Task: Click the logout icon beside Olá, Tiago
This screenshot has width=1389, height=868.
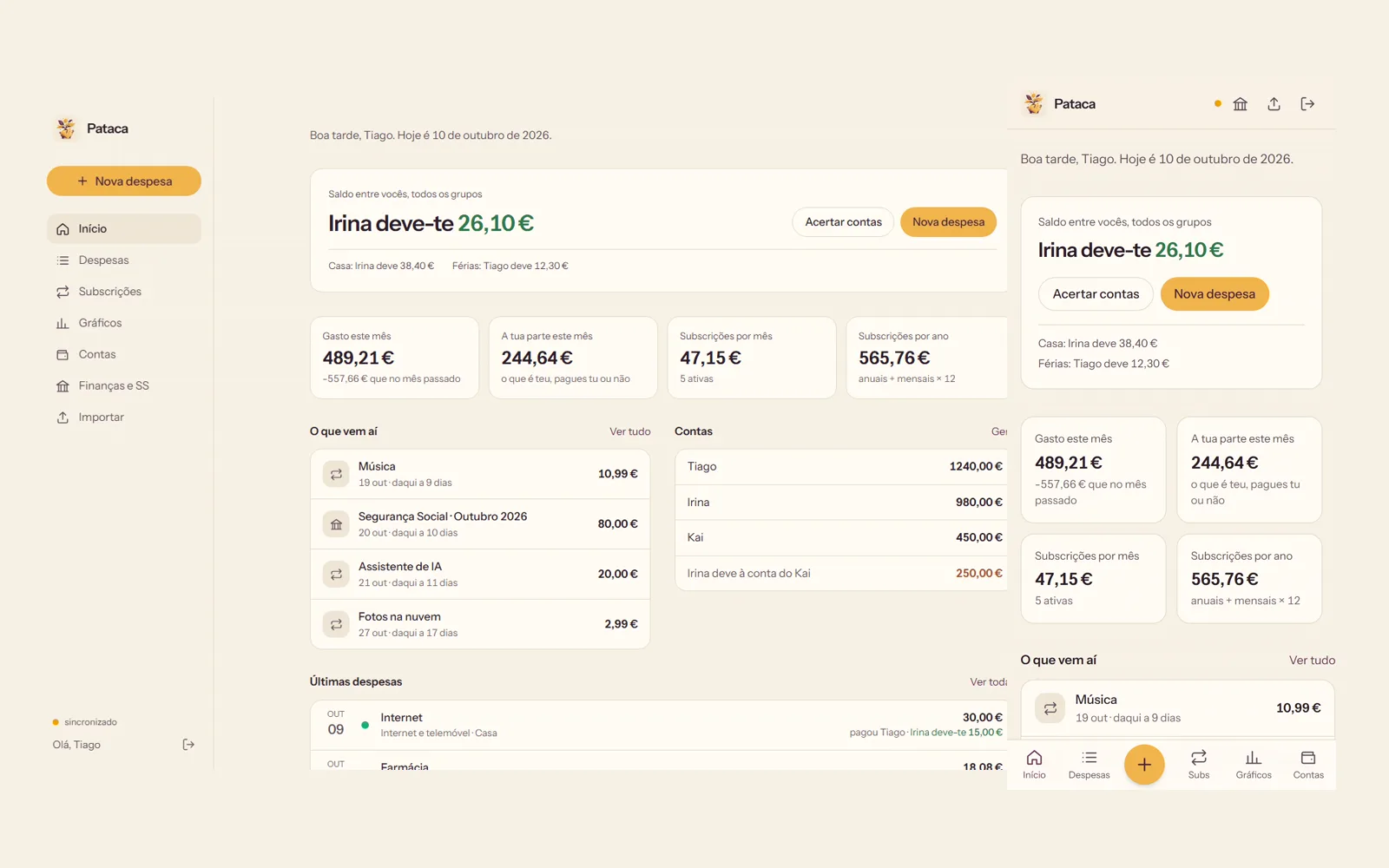Action: tap(188, 745)
